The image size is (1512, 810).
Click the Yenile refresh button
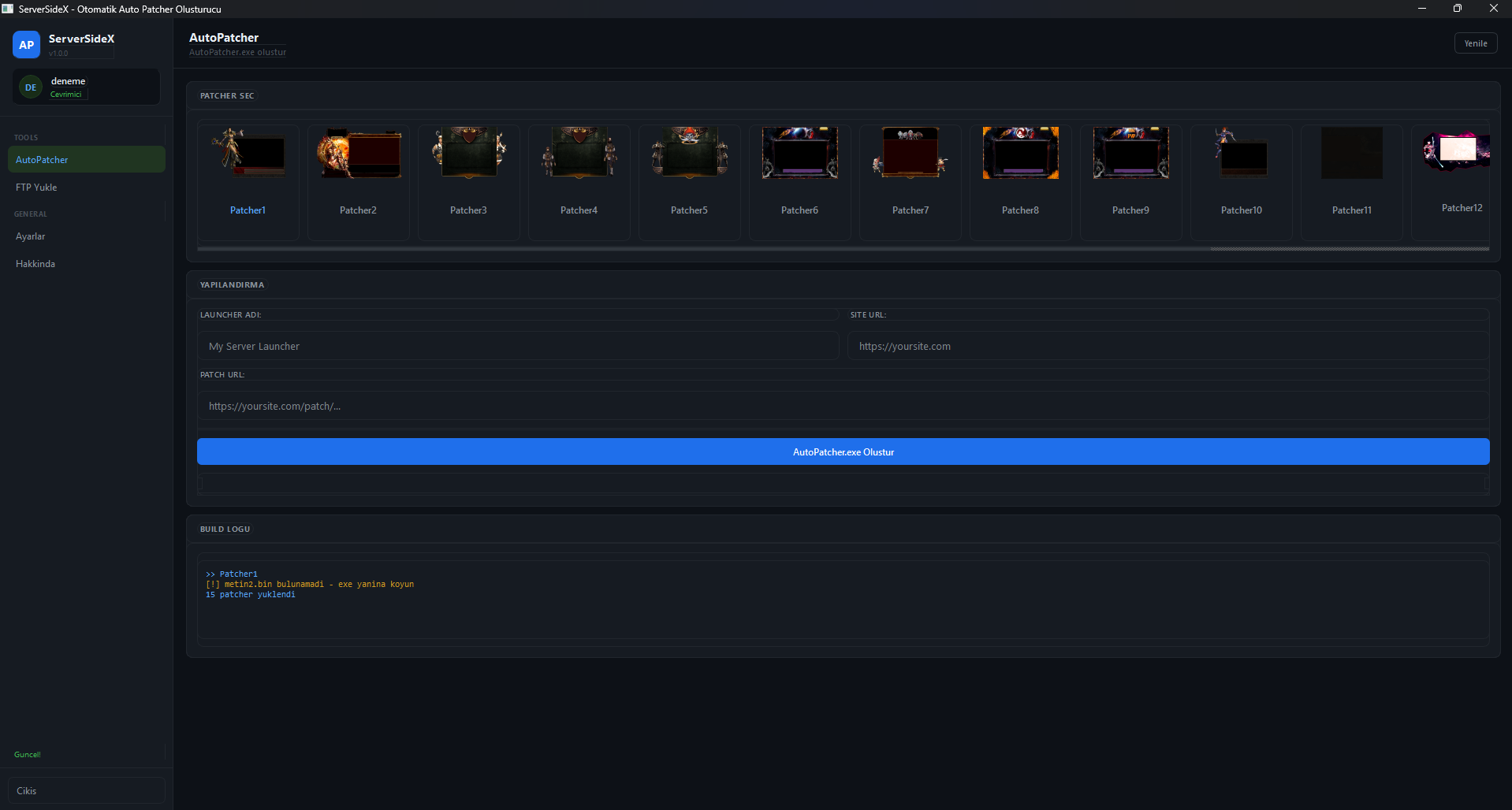coord(1475,43)
